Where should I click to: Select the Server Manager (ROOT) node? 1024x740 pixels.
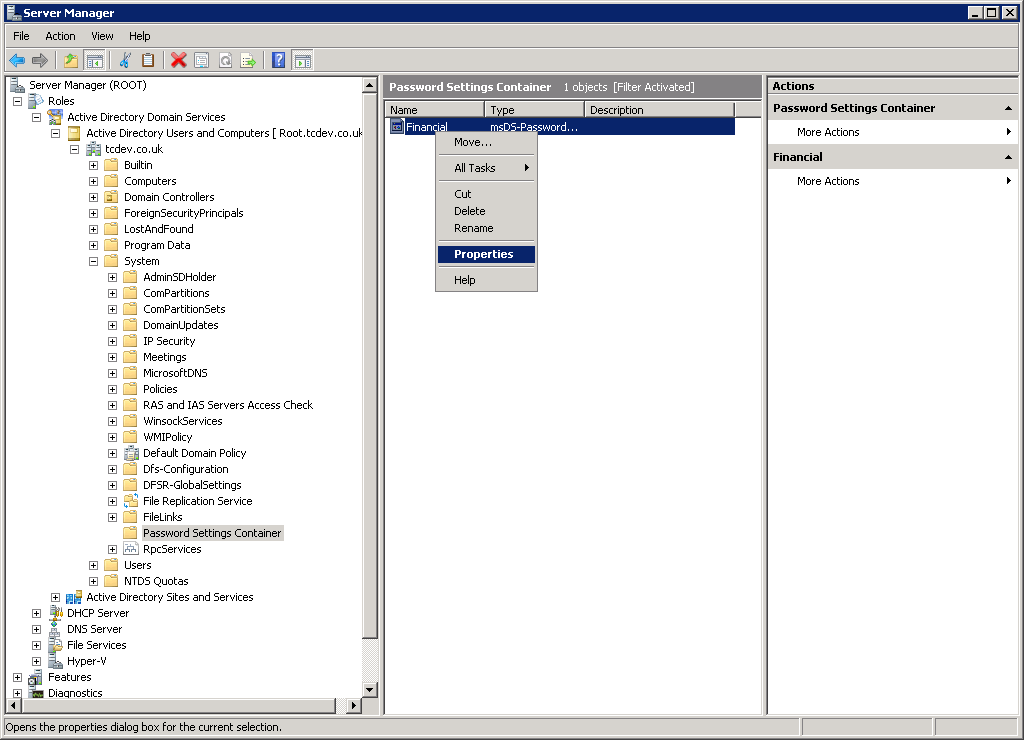point(88,85)
